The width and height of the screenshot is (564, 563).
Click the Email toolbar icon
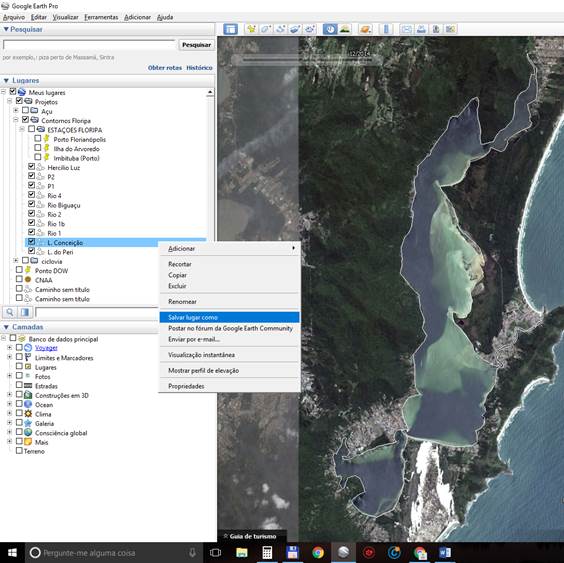[406, 29]
